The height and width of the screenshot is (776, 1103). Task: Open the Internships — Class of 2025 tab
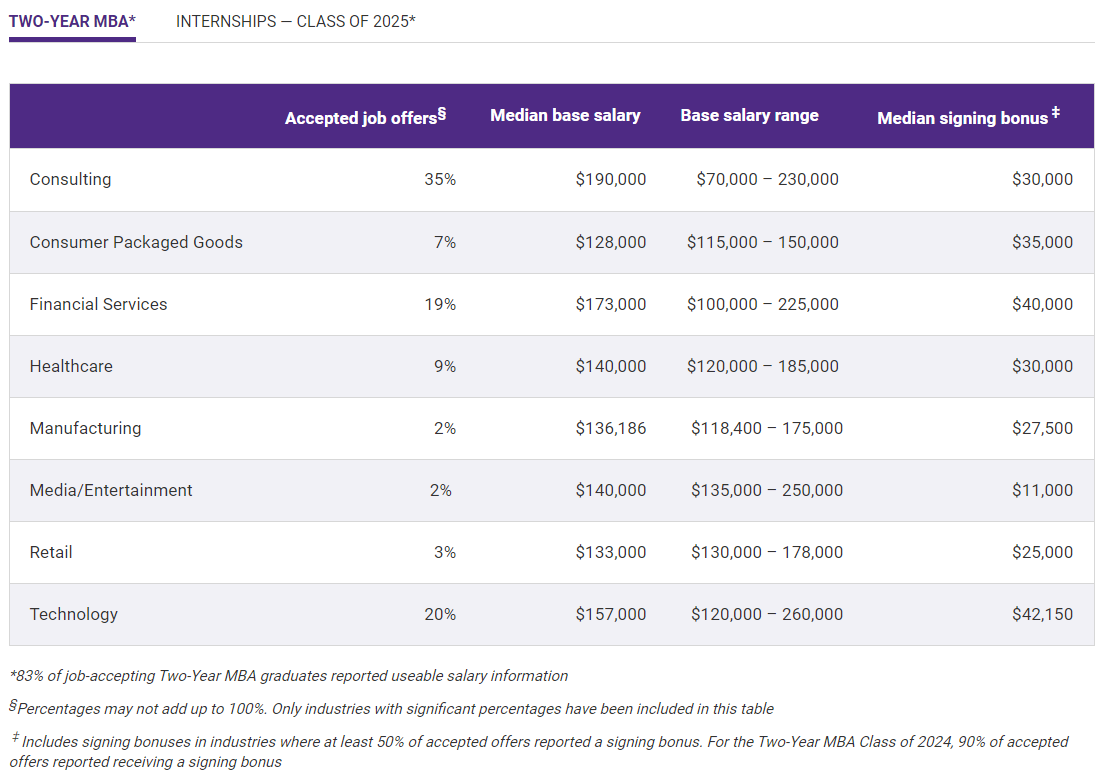pos(295,21)
